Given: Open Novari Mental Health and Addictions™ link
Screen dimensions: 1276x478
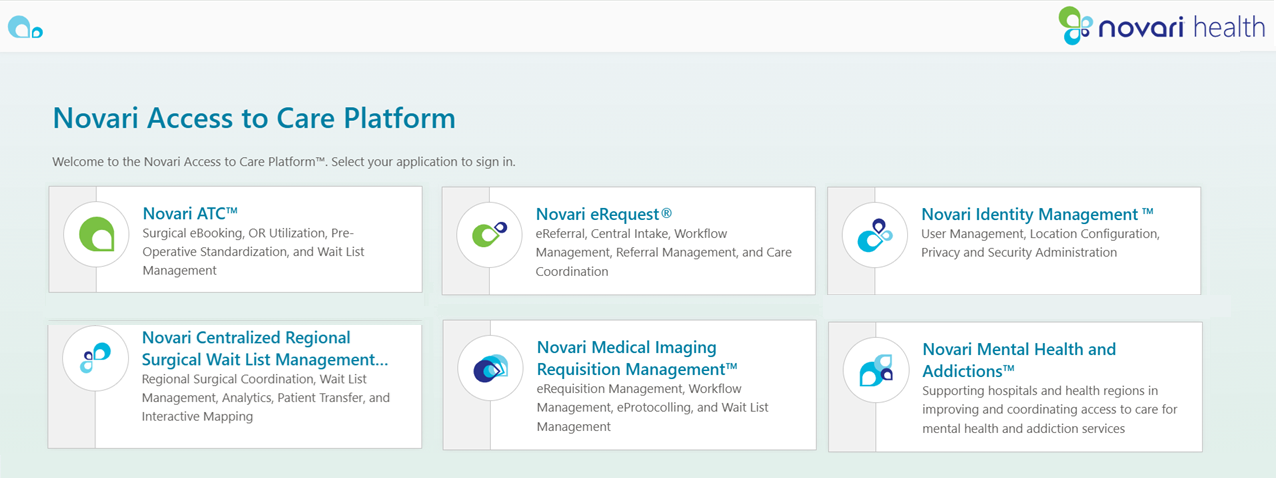Looking at the screenshot, I should pos(1018,360).
